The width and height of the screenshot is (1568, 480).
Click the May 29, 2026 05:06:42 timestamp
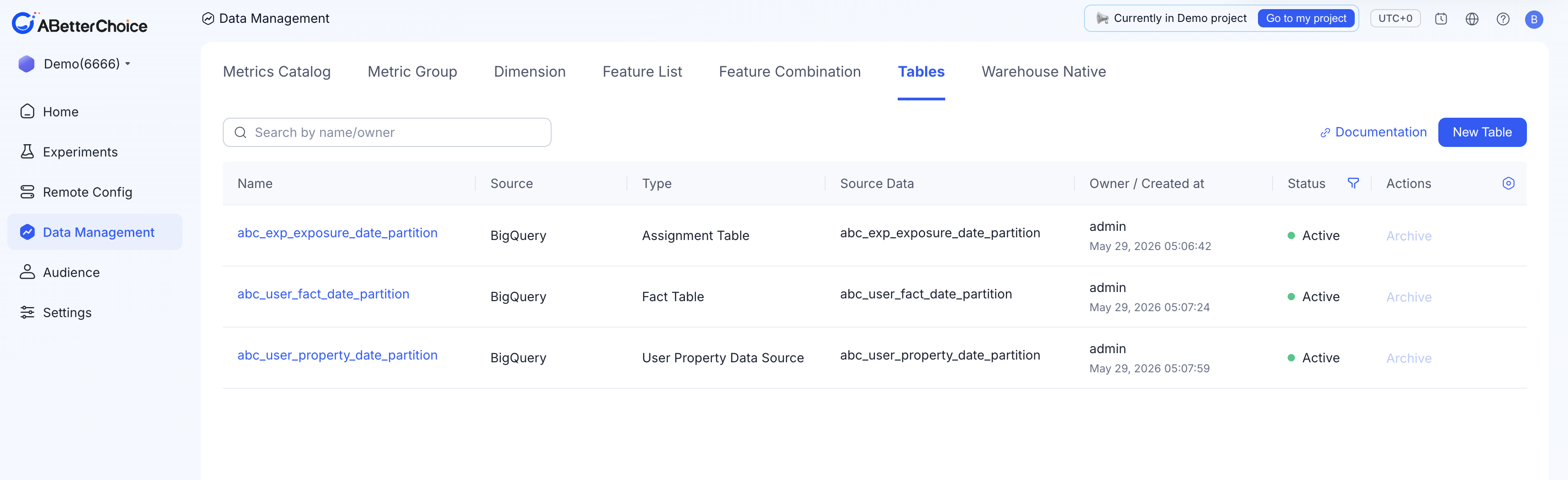click(1150, 246)
